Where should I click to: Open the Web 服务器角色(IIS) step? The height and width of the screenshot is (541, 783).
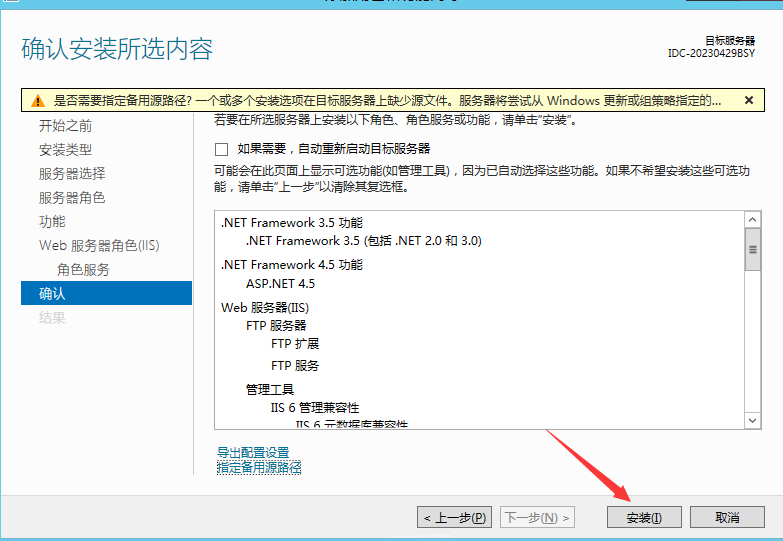99,245
